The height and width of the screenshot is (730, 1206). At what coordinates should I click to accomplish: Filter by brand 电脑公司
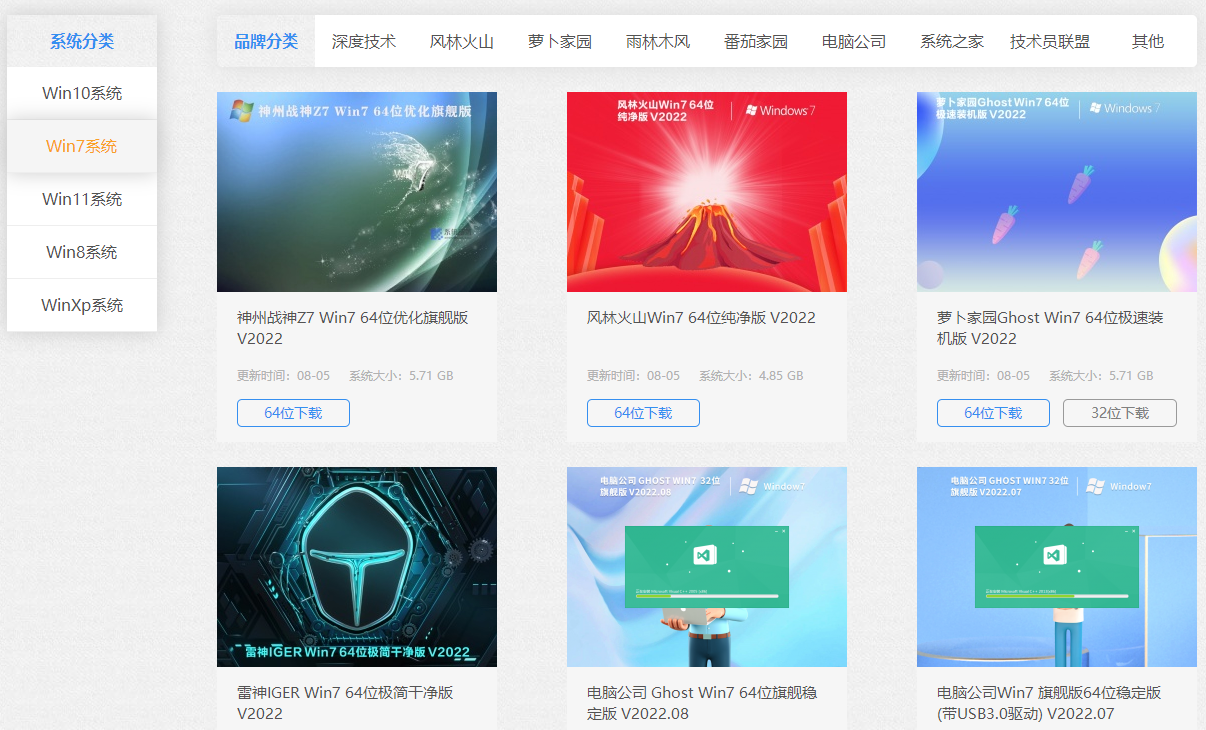[854, 41]
